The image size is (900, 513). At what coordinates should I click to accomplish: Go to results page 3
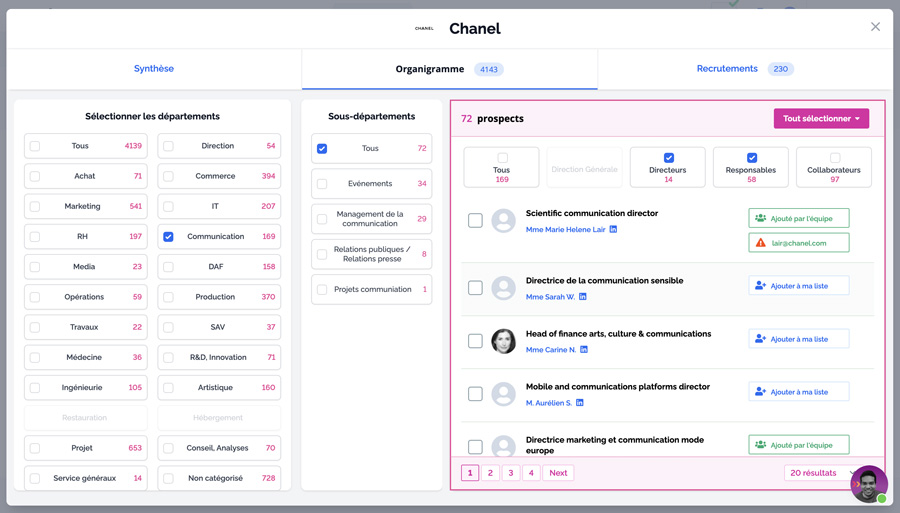(x=511, y=473)
